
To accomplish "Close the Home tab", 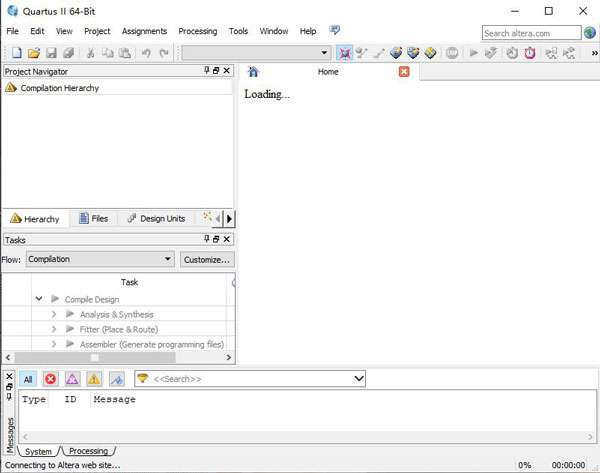I will click(x=404, y=72).
